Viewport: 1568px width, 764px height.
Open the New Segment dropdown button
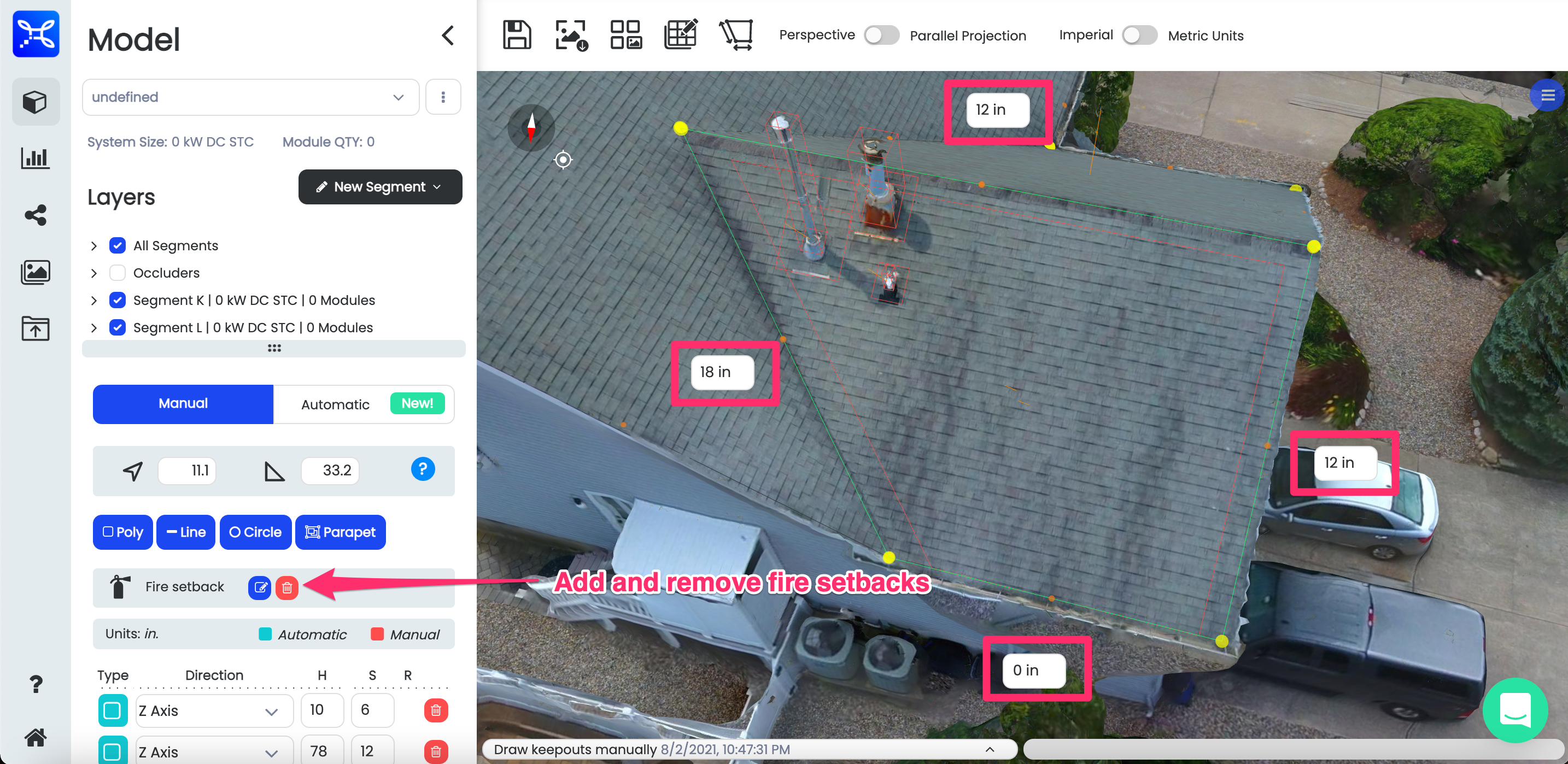point(380,187)
